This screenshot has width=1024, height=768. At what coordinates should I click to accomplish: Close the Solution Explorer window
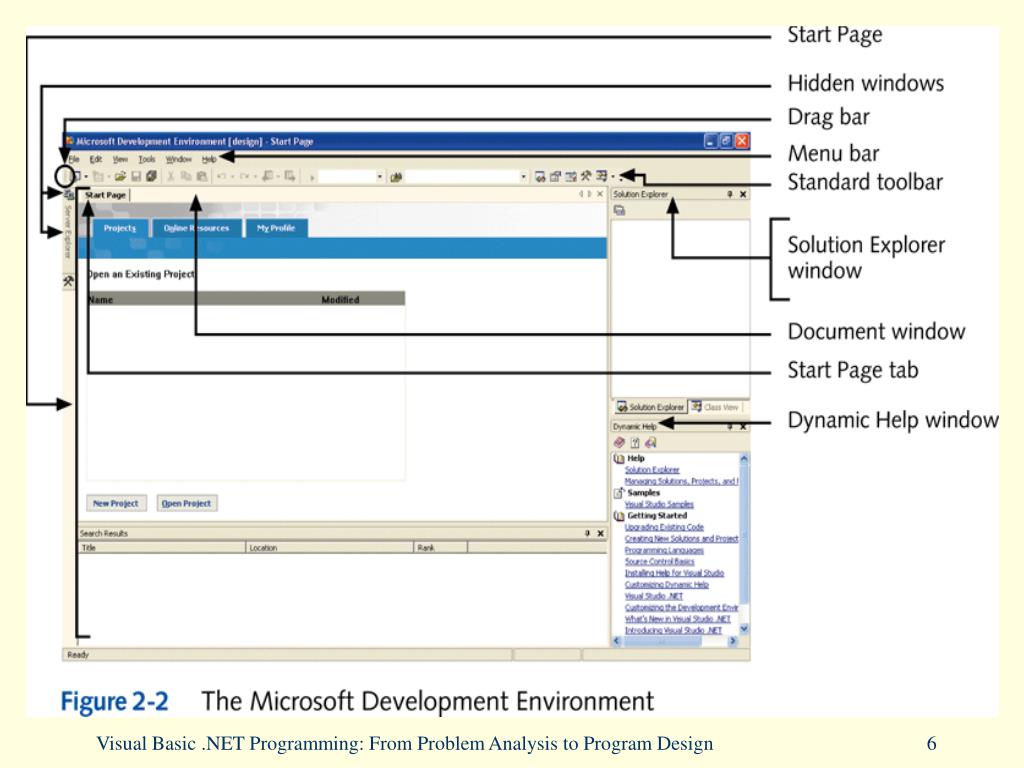743,194
